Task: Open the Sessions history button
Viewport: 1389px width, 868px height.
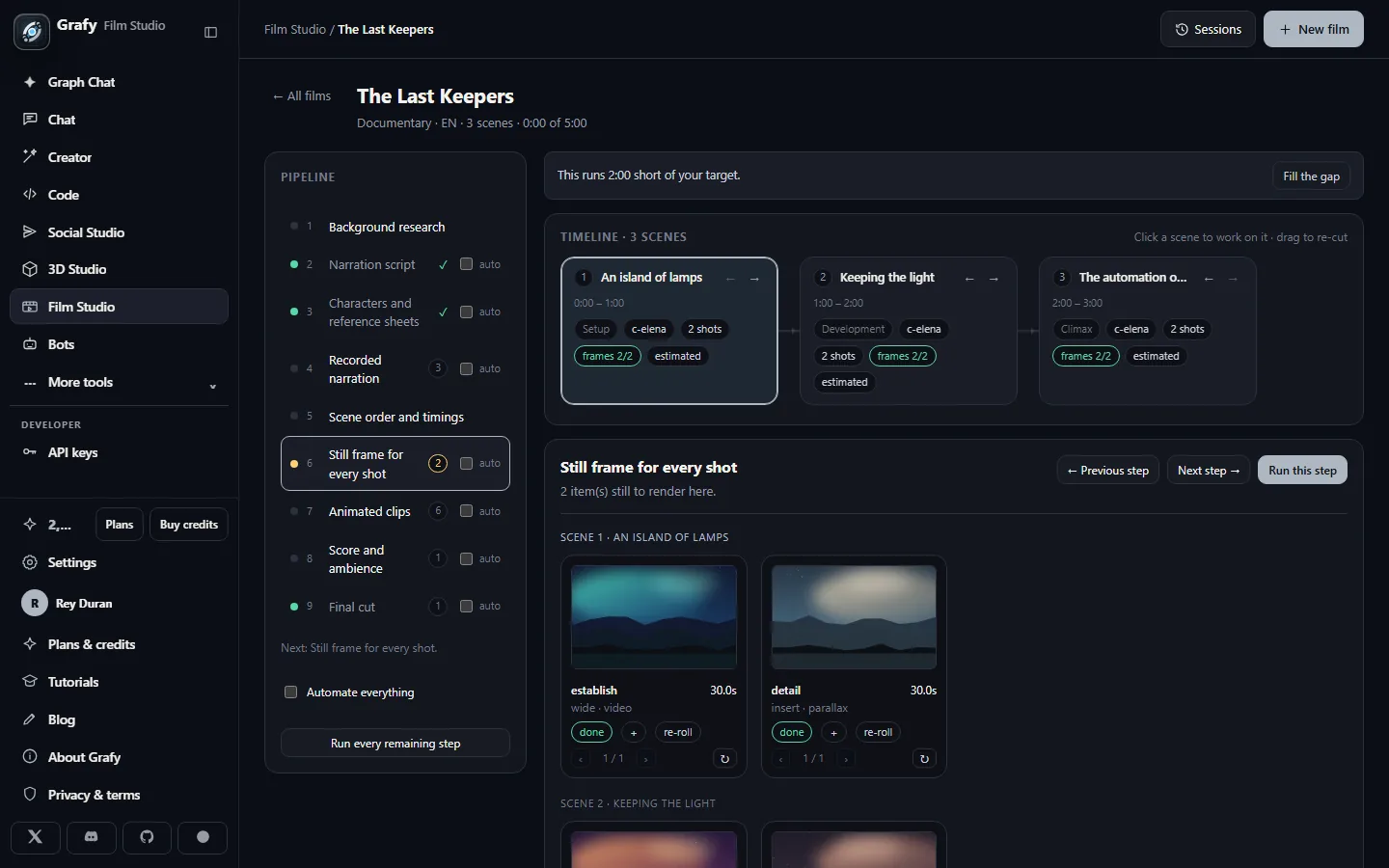Action: pyautogui.click(x=1208, y=29)
